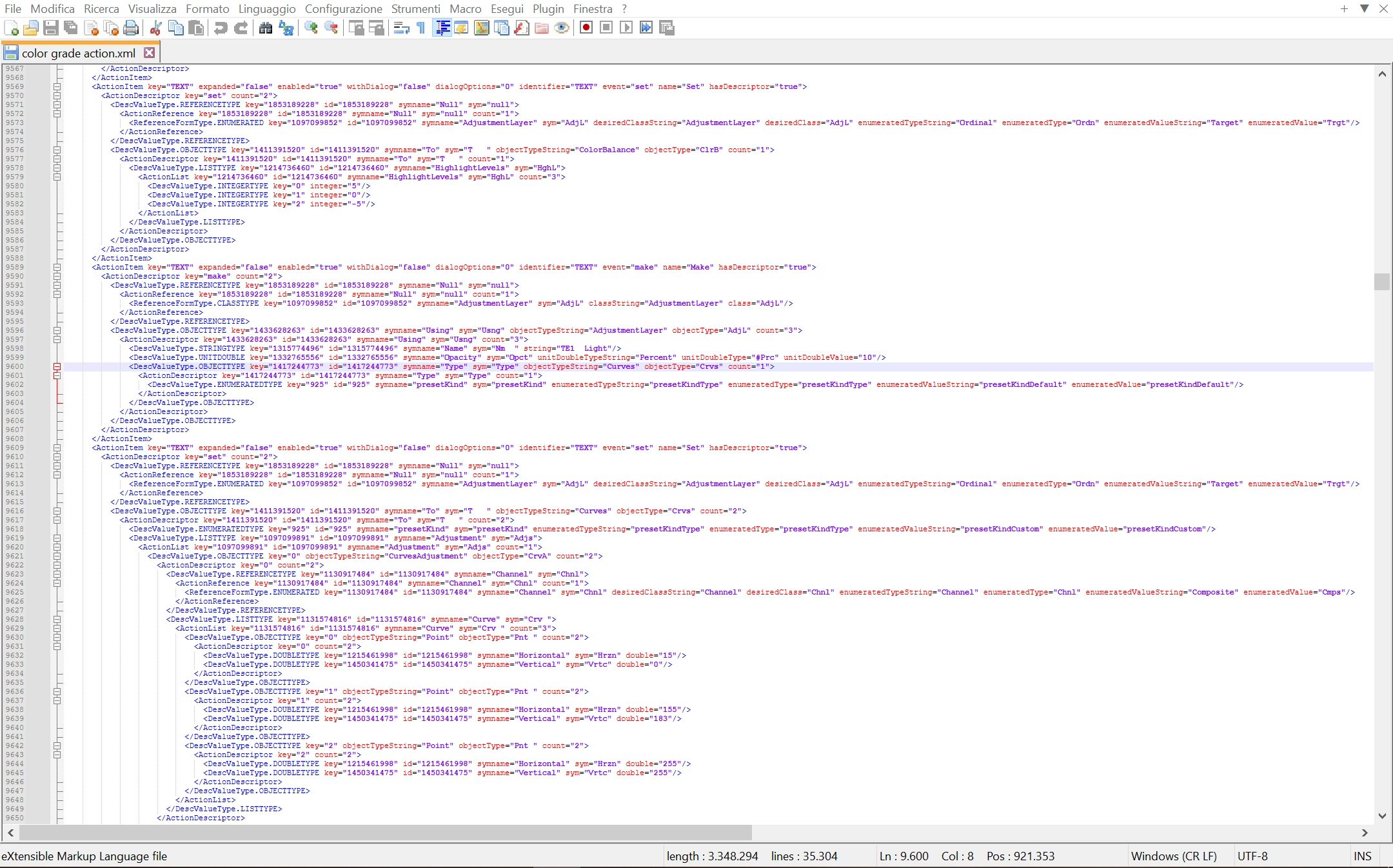This screenshot has width=1393, height=868.
Task: Toggle the Indent guide toolbar button
Action: coord(442,28)
